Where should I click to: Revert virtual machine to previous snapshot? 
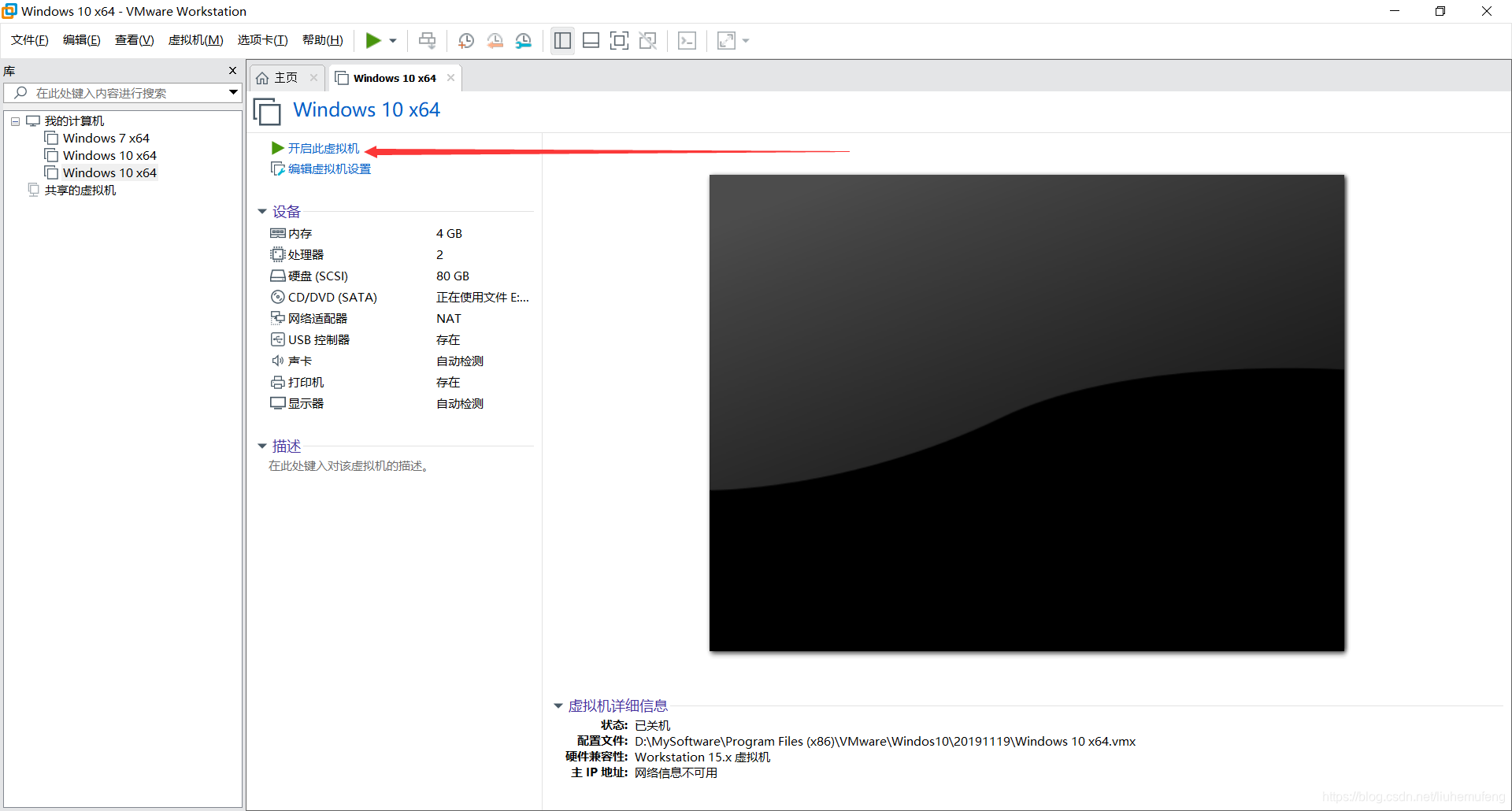coord(495,40)
